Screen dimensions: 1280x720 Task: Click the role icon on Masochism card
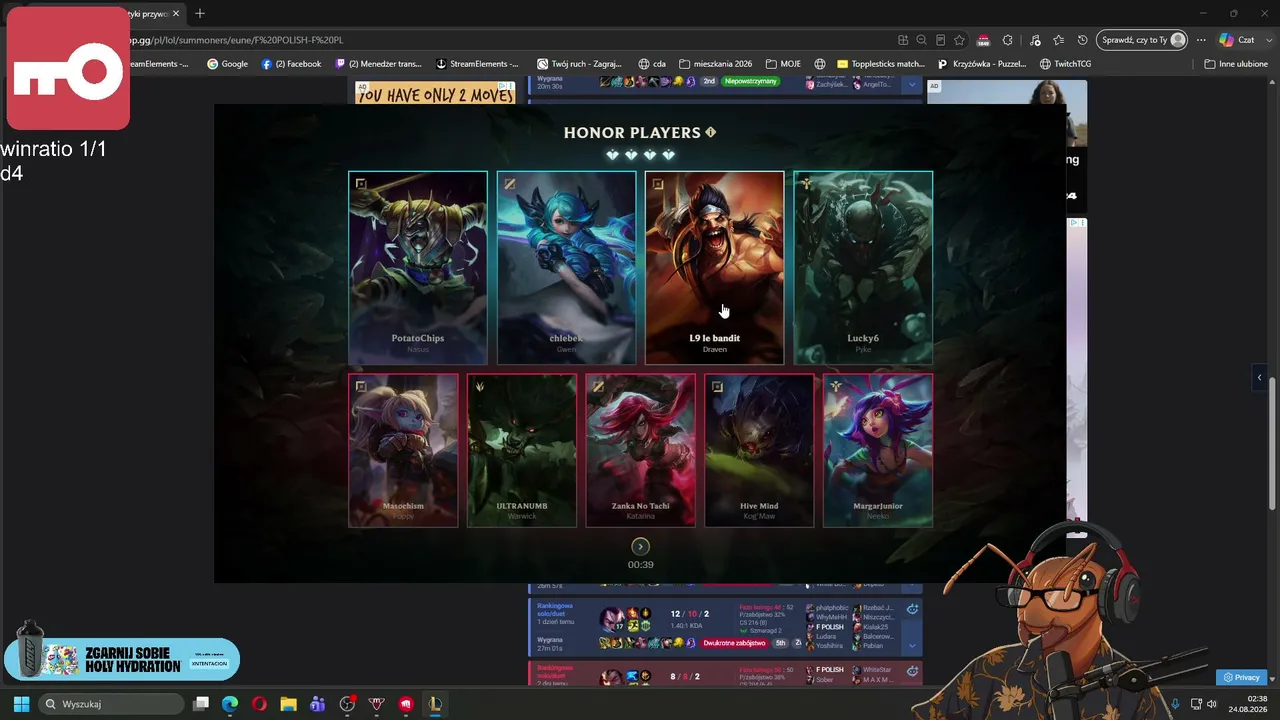point(361,386)
